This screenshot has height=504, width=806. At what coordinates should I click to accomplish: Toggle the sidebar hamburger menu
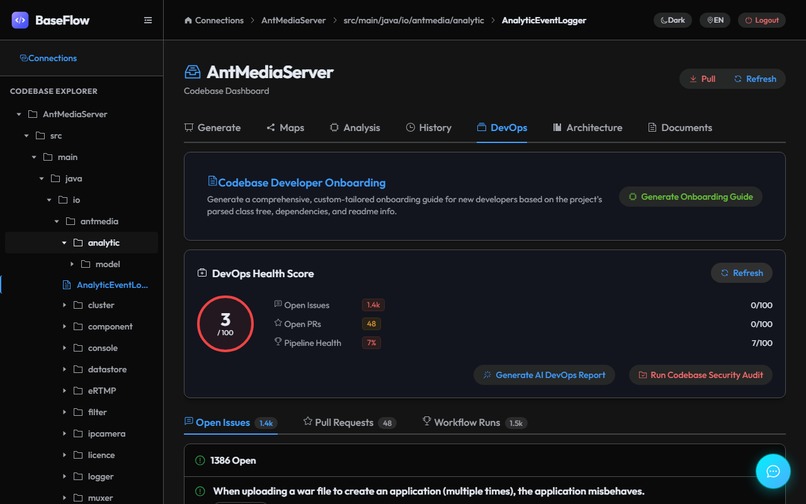point(148,20)
